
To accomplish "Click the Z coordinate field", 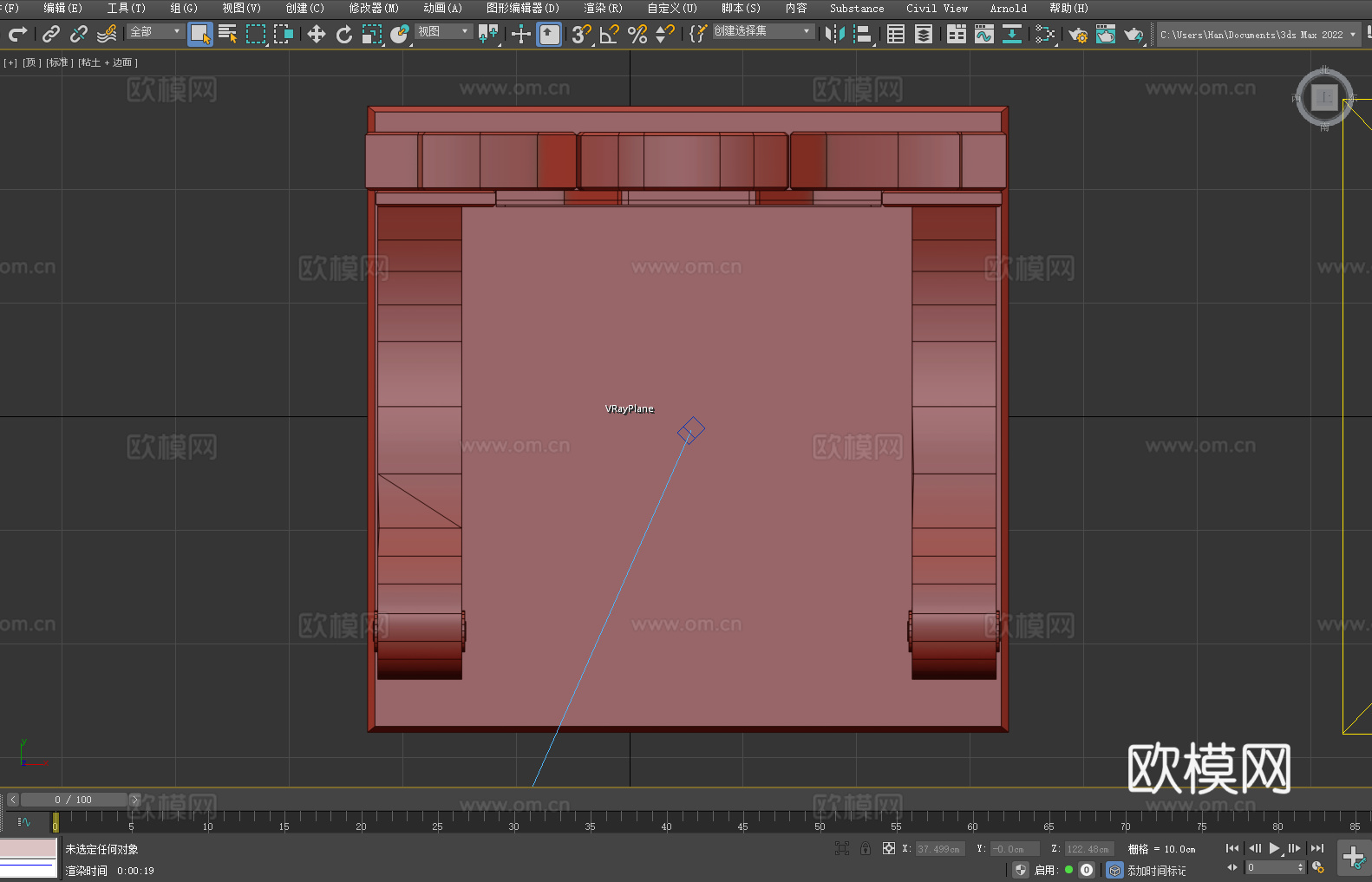I will (1088, 849).
